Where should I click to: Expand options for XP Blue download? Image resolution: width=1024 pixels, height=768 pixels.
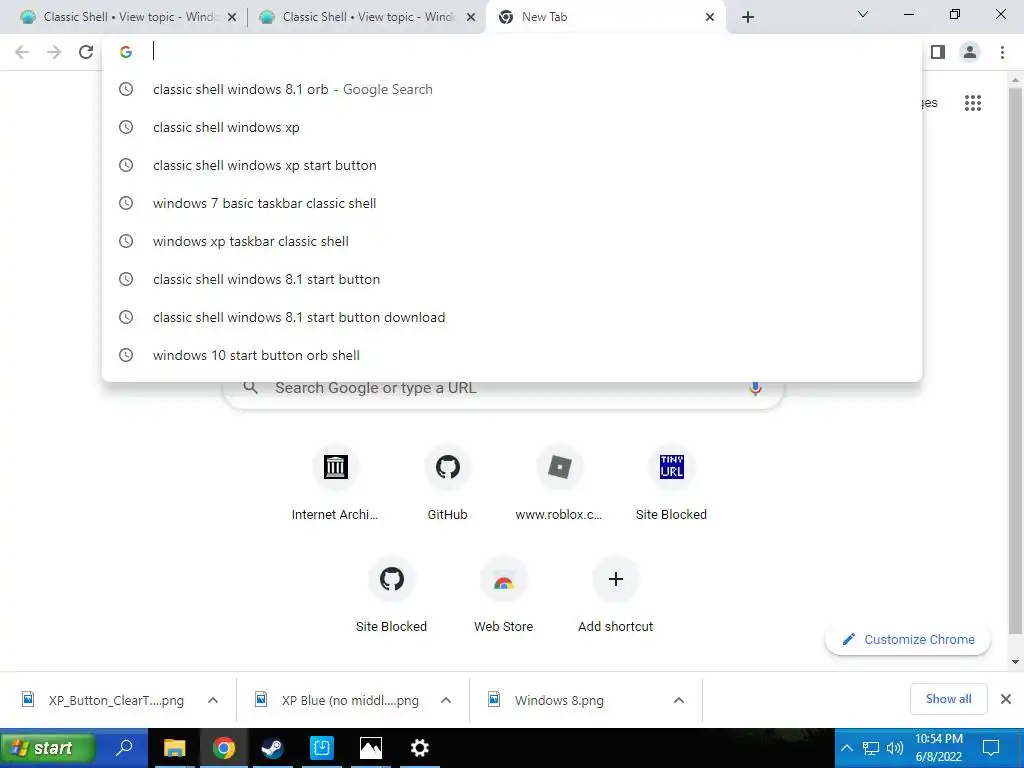point(446,700)
